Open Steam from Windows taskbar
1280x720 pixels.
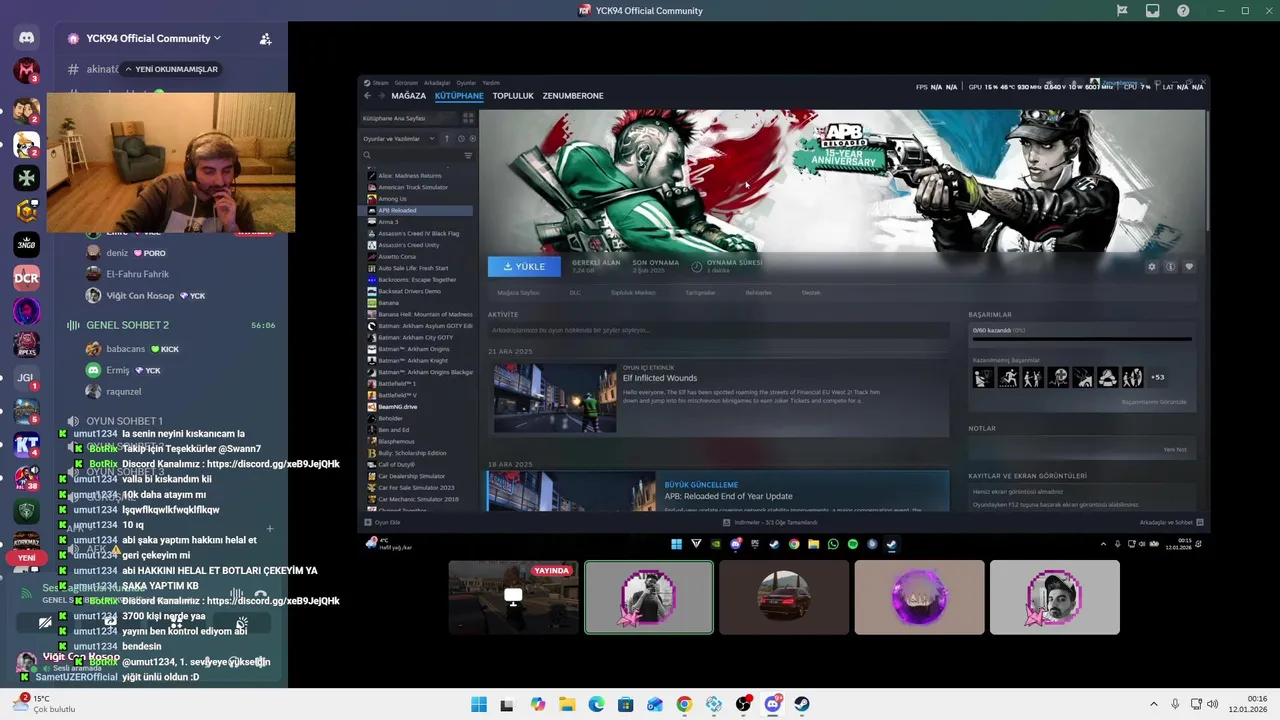point(802,704)
